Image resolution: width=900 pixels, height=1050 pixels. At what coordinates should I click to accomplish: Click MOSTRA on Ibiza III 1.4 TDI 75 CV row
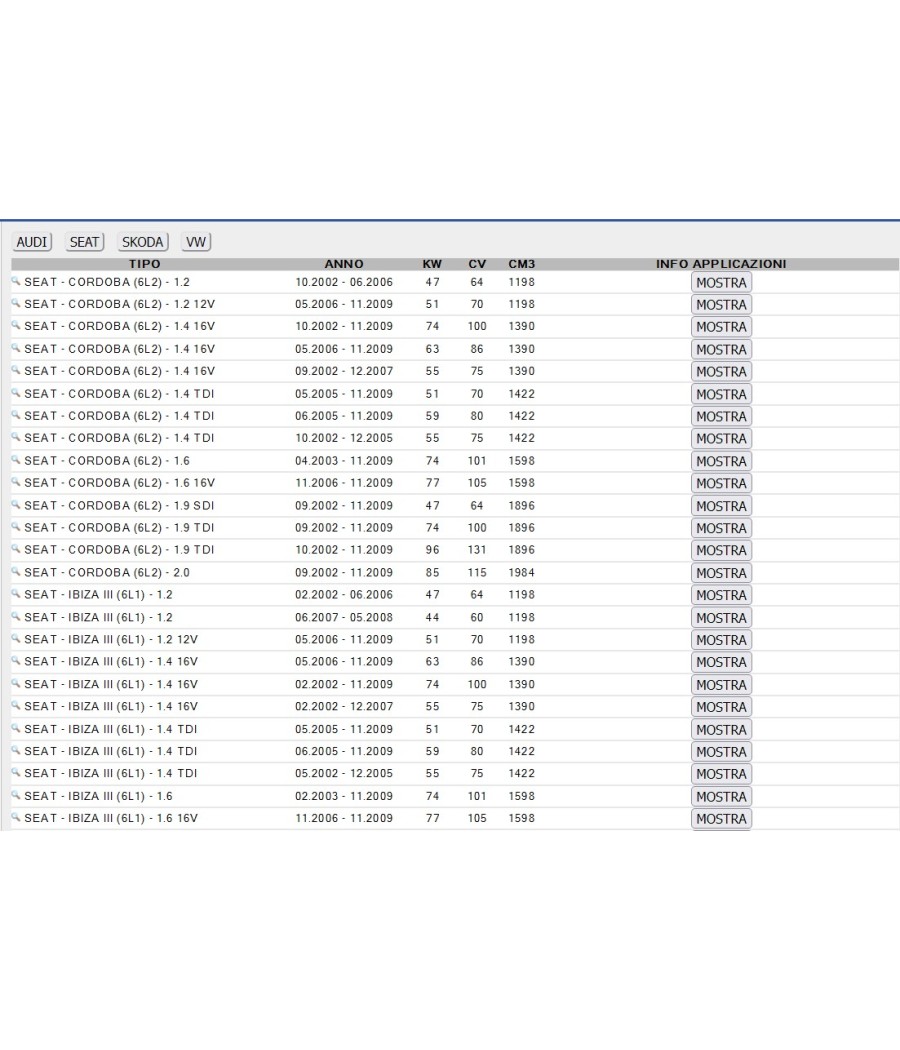[x=721, y=774]
